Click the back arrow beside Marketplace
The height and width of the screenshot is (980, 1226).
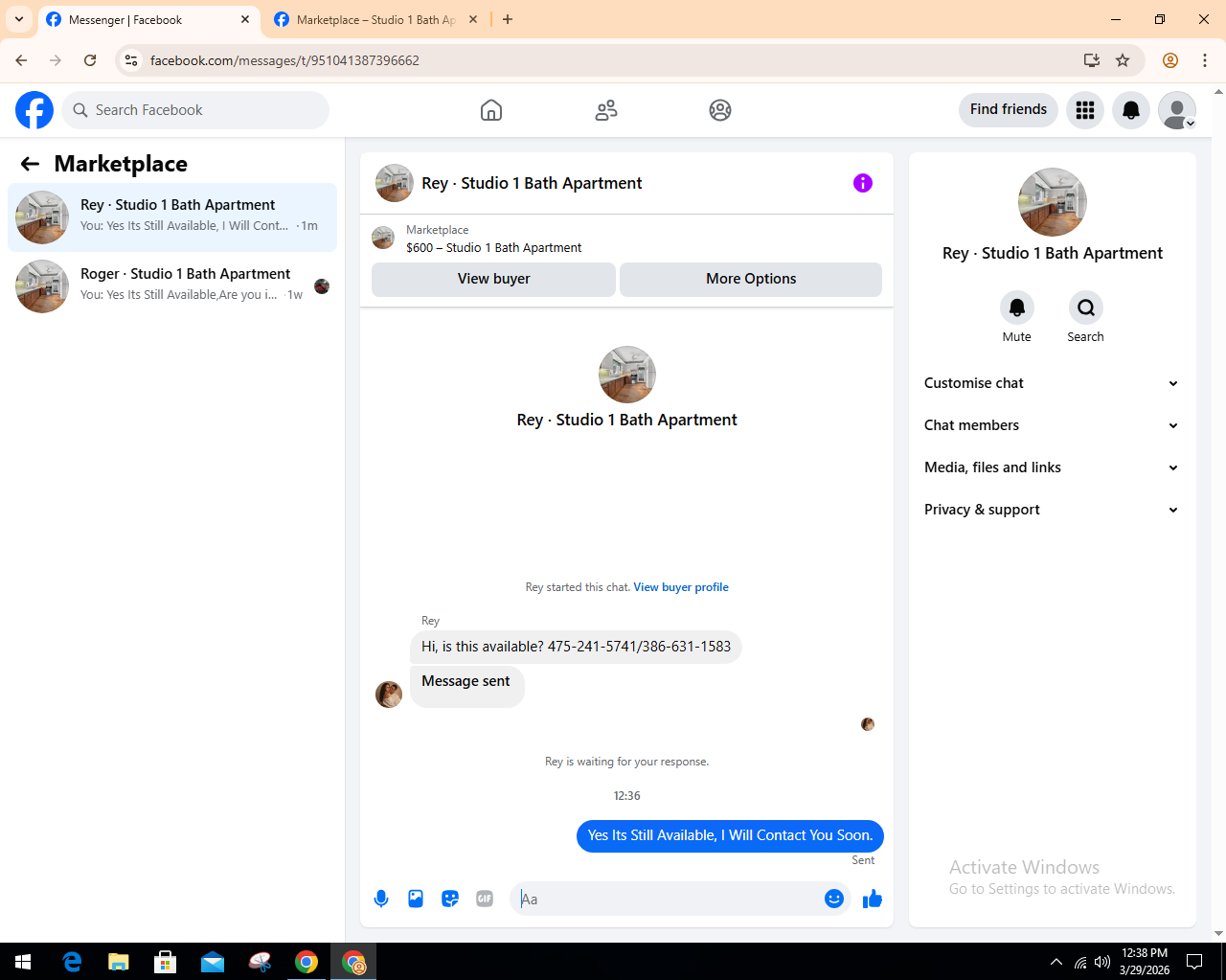click(30, 164)
